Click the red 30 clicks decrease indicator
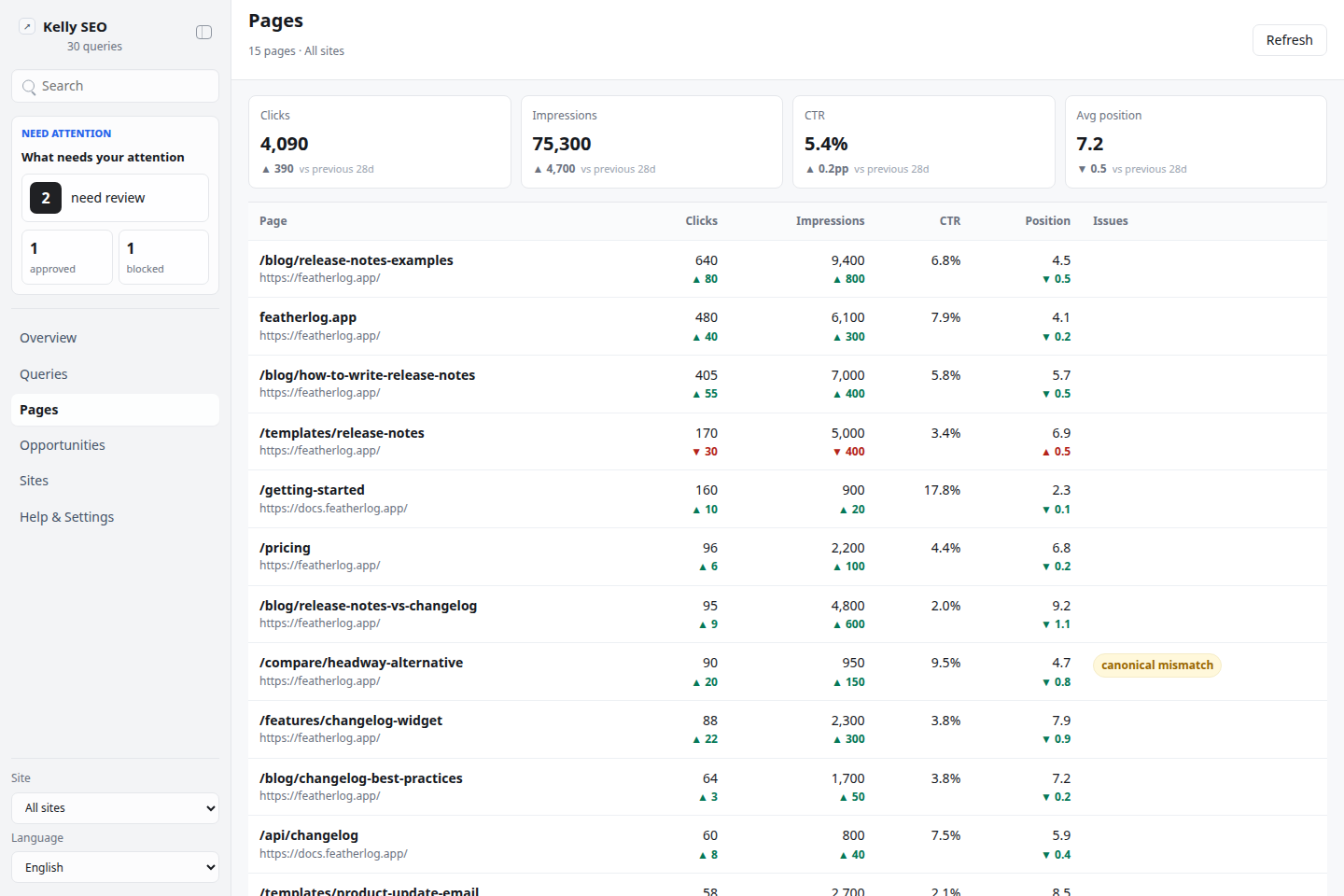 point(705,452)
